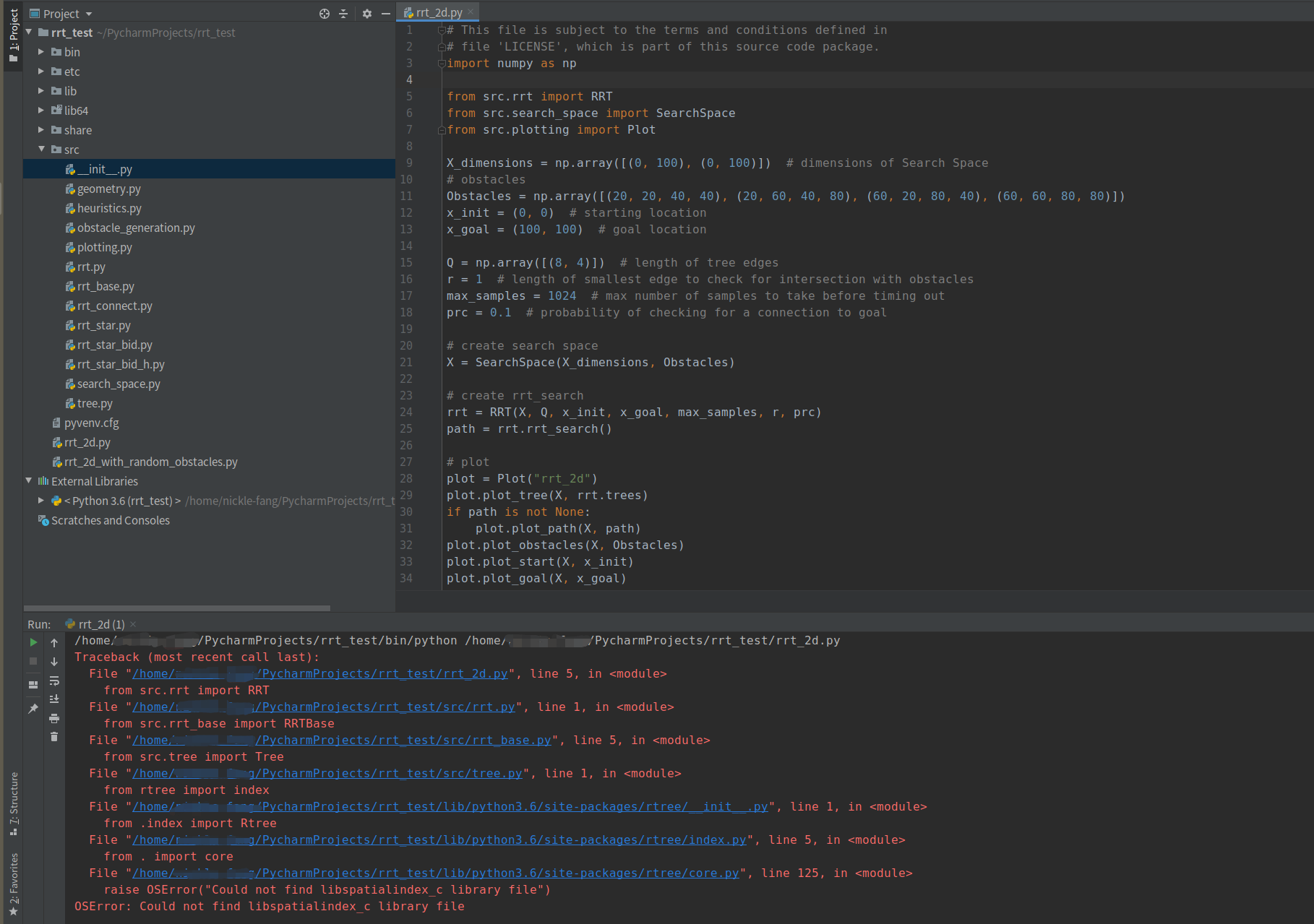This screenshot has height=924, width=1314.
Task: Click the restore layout icon in Run panel
Action: click(x=33, y=685)
